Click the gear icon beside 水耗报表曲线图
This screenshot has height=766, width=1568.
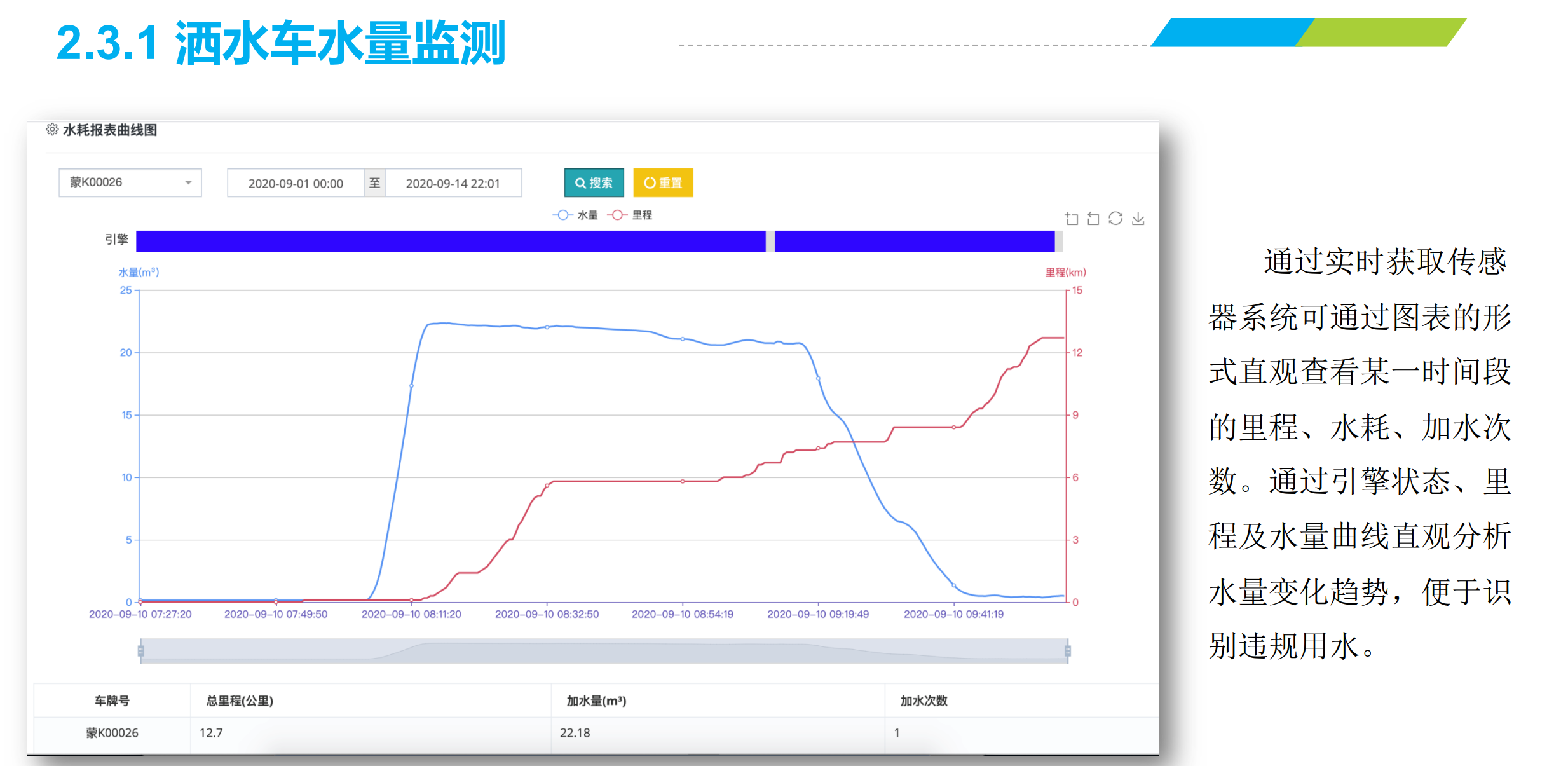52,130
